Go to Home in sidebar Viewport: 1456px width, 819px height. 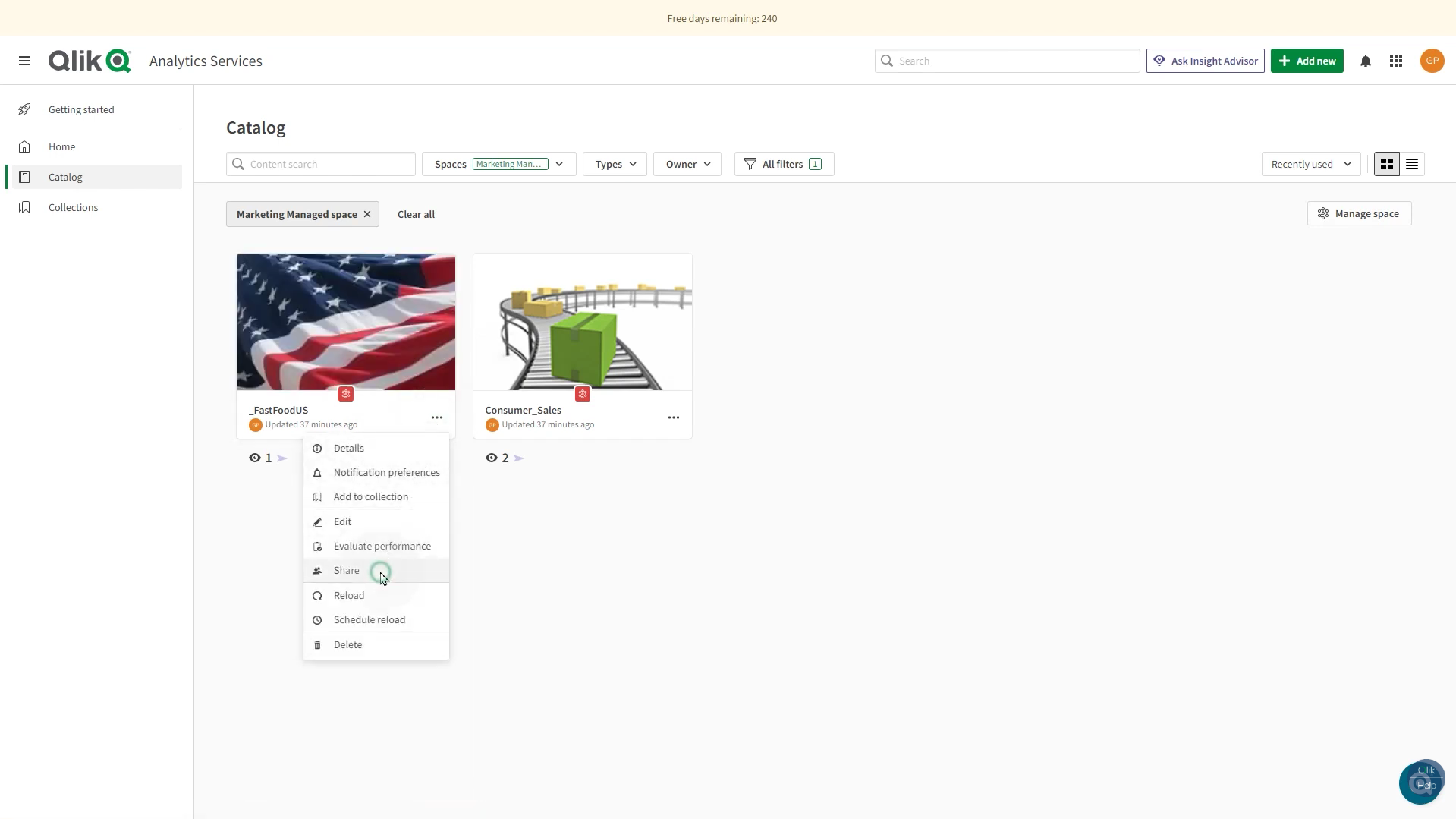pos(97,146)
